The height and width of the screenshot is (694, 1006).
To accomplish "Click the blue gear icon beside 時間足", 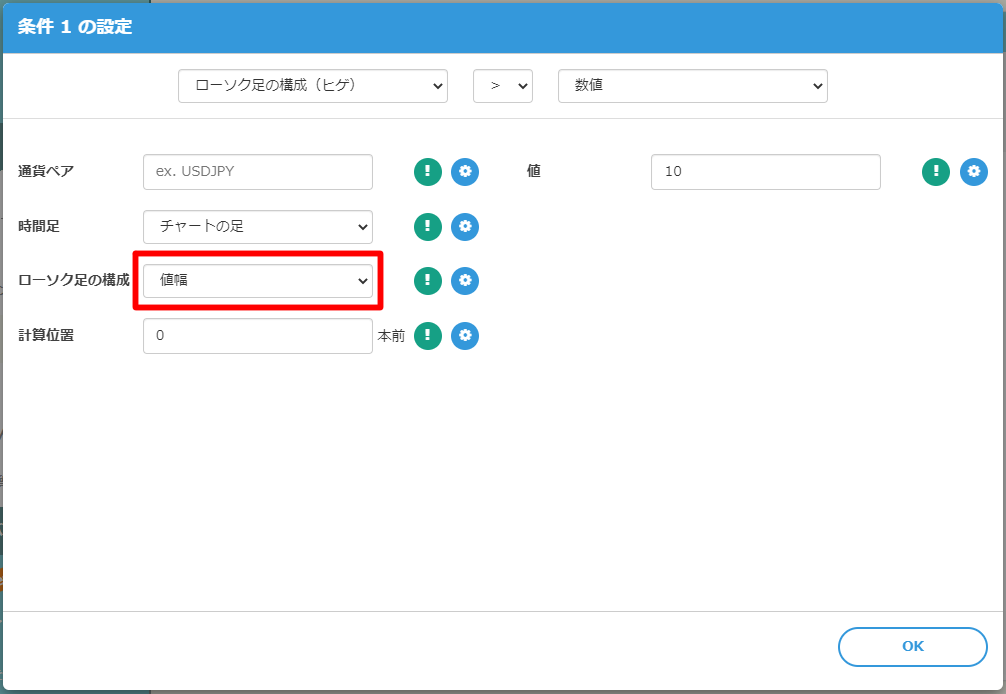I will click(x=465, y=227).
